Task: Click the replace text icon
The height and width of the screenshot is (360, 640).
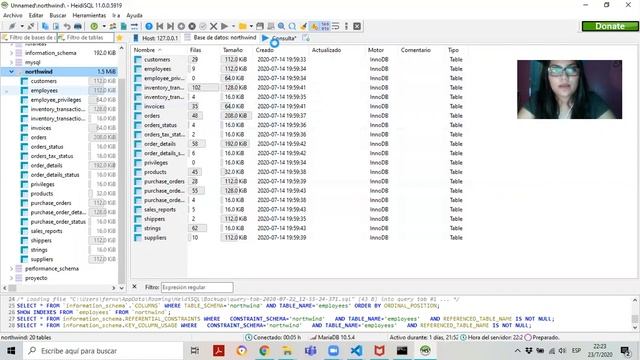Action: [x=292, y=26]
